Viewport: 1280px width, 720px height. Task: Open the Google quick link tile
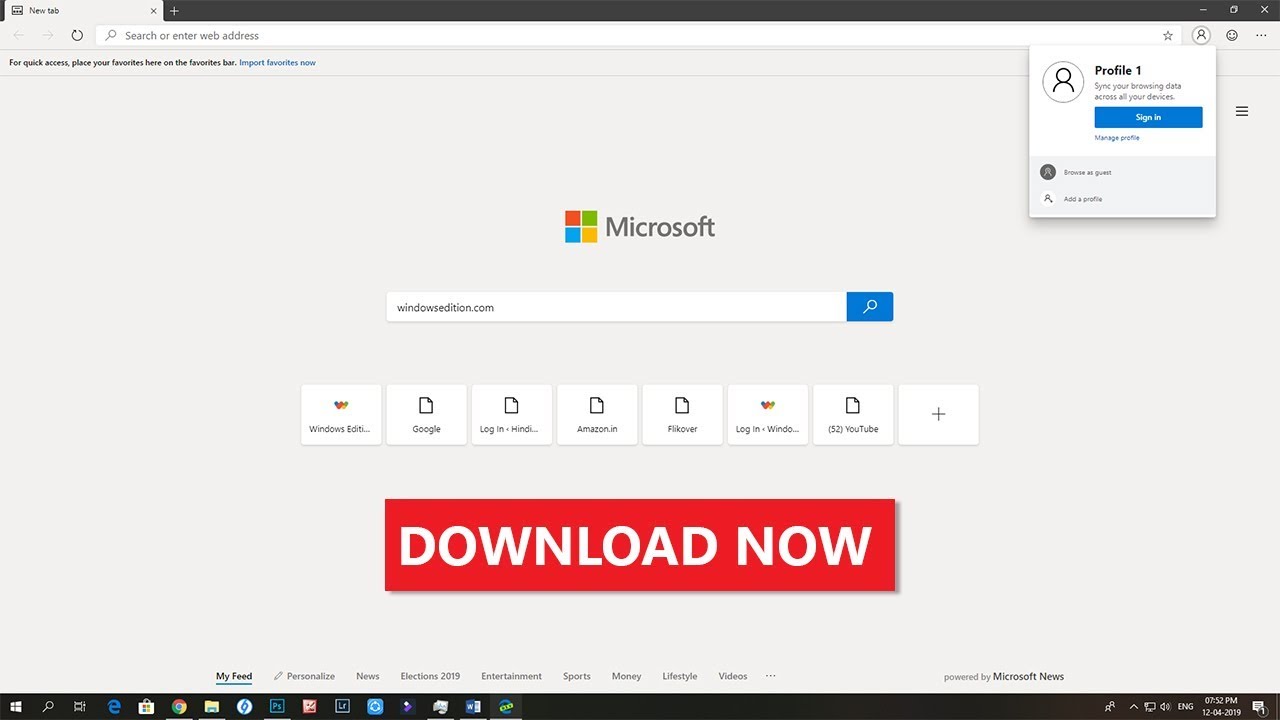pos(426,414)
